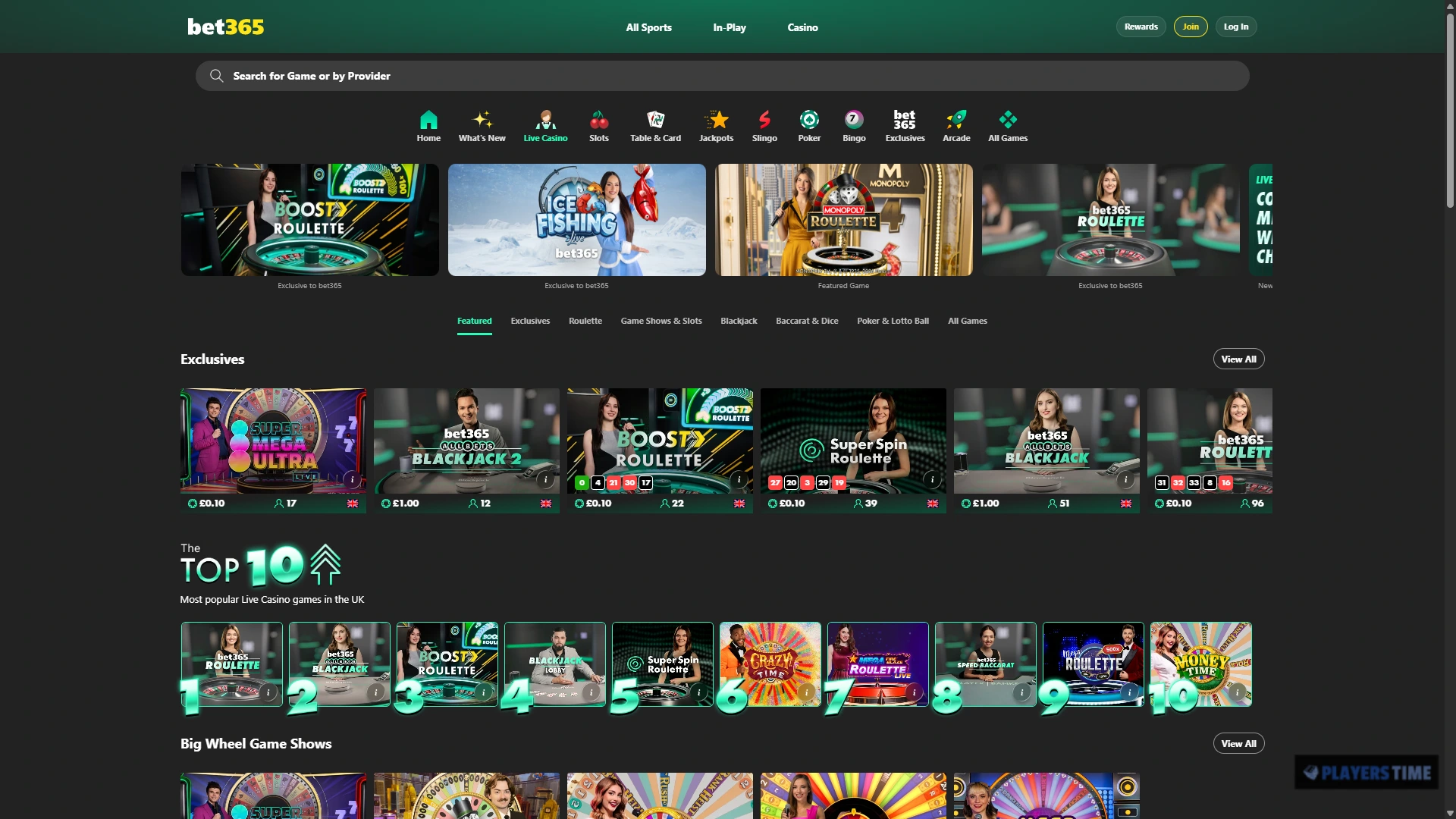Open the All Games category icon

pyautogui.click(x=1008, y=126)
